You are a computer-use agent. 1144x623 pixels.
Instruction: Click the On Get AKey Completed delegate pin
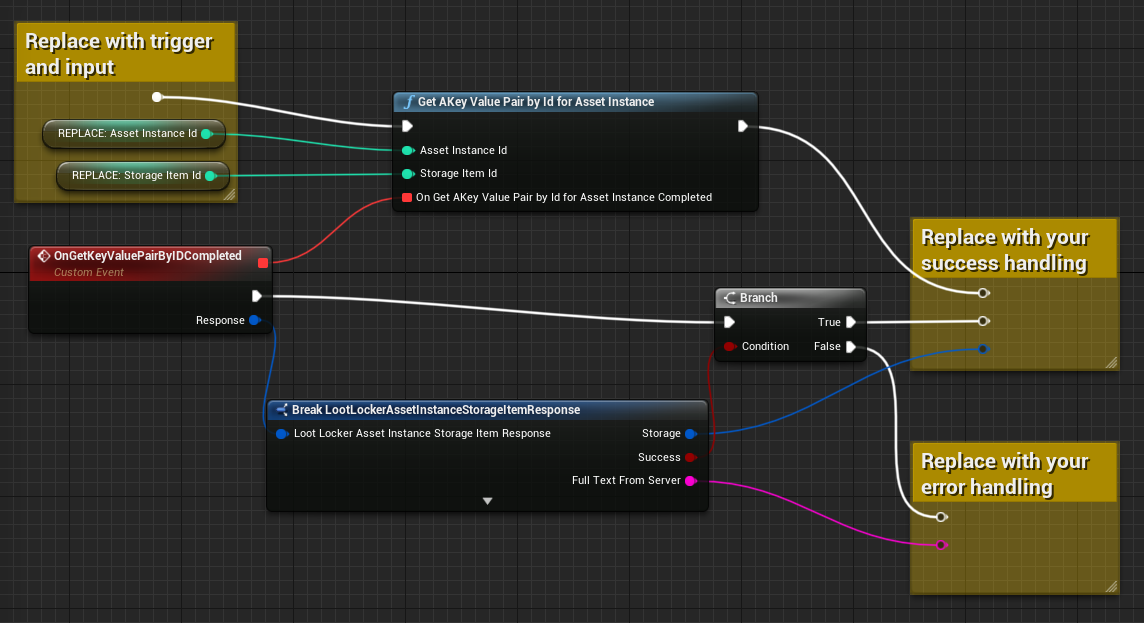pyautogui.click(x=407, y=198)
